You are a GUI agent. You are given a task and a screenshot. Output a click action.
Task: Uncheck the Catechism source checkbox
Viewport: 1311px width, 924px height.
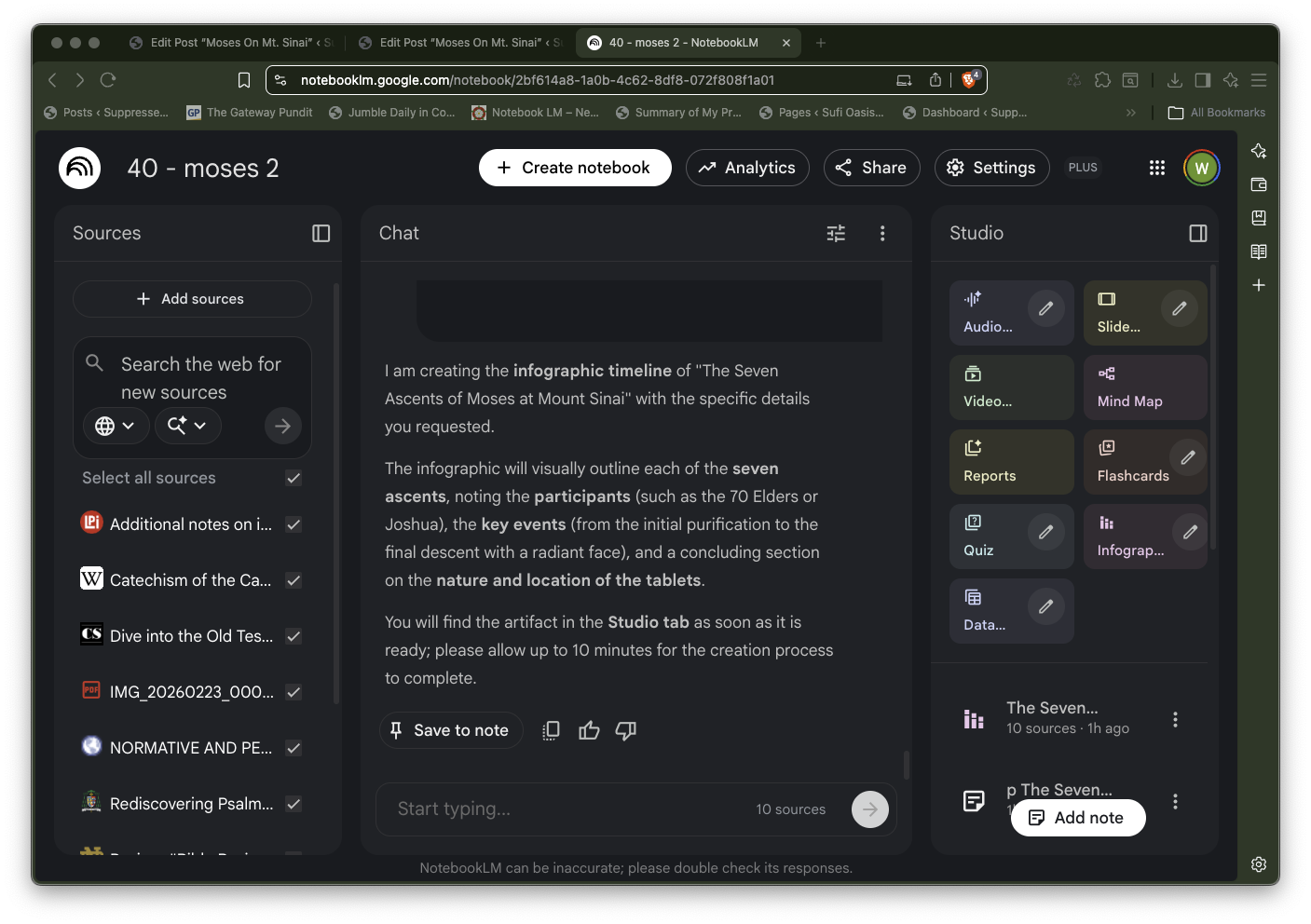pos(294,580)
